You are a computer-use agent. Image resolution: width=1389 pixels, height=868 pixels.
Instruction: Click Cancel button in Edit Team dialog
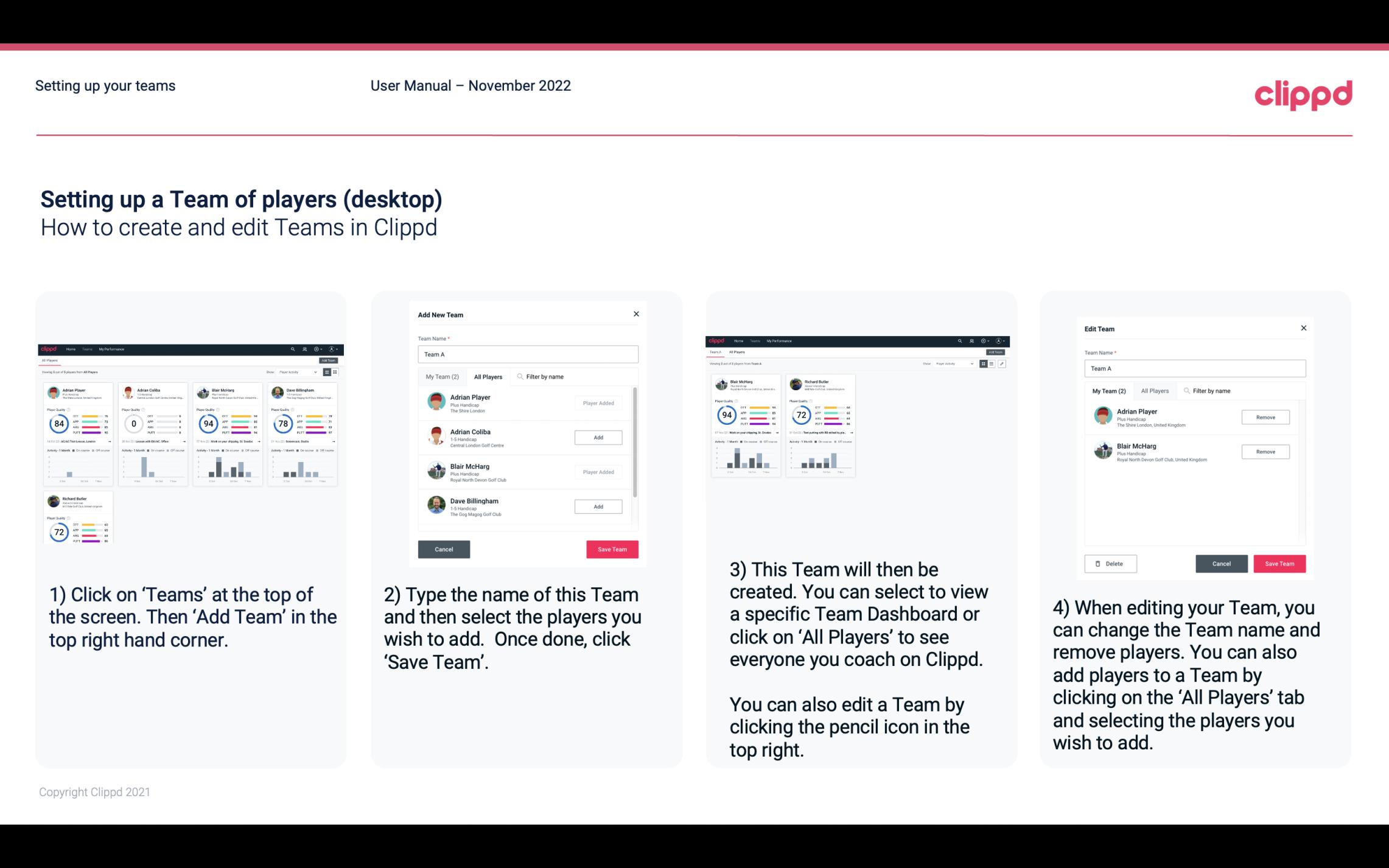coord(1221,563)
